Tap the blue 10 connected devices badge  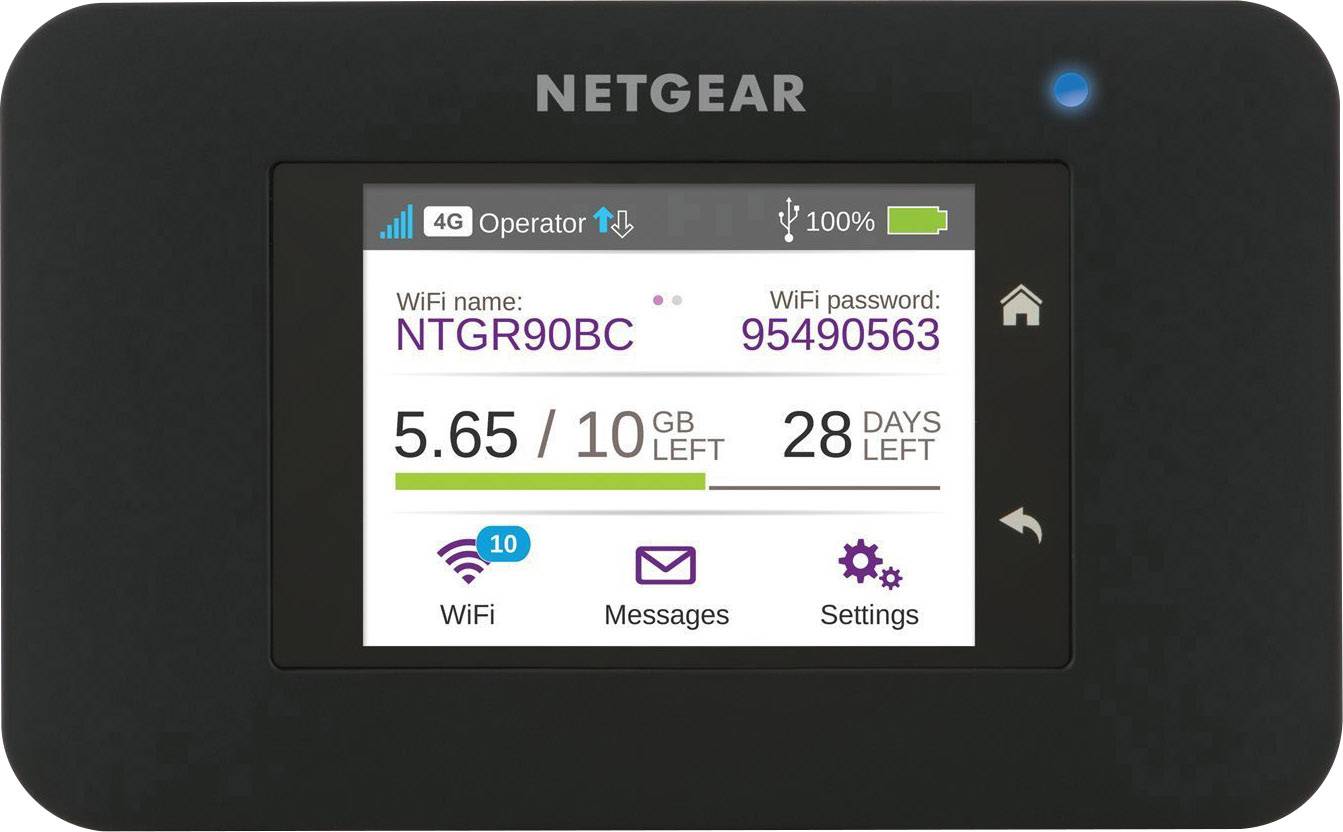(503, 544)
